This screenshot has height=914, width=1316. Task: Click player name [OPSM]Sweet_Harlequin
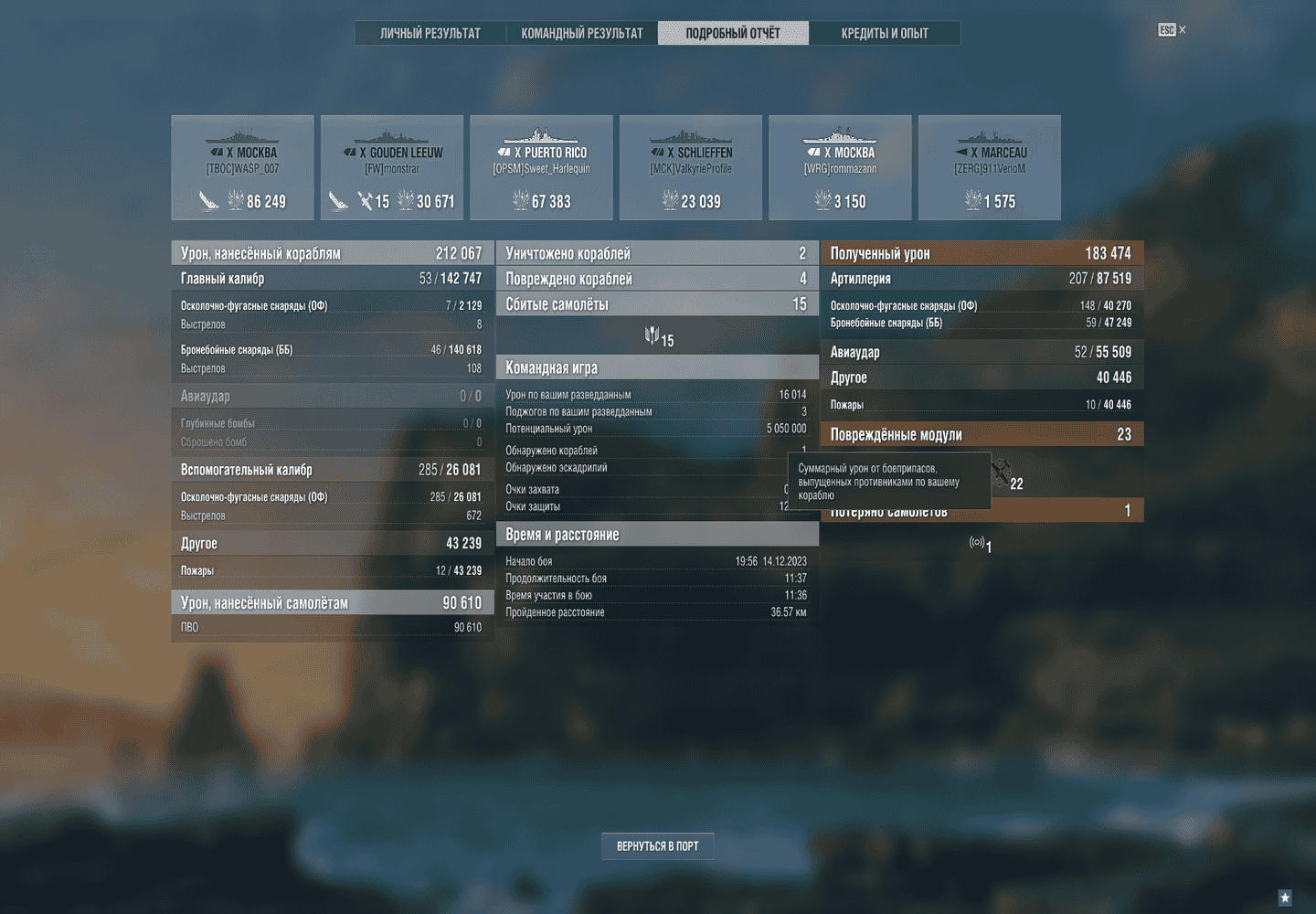coord(541,169)
